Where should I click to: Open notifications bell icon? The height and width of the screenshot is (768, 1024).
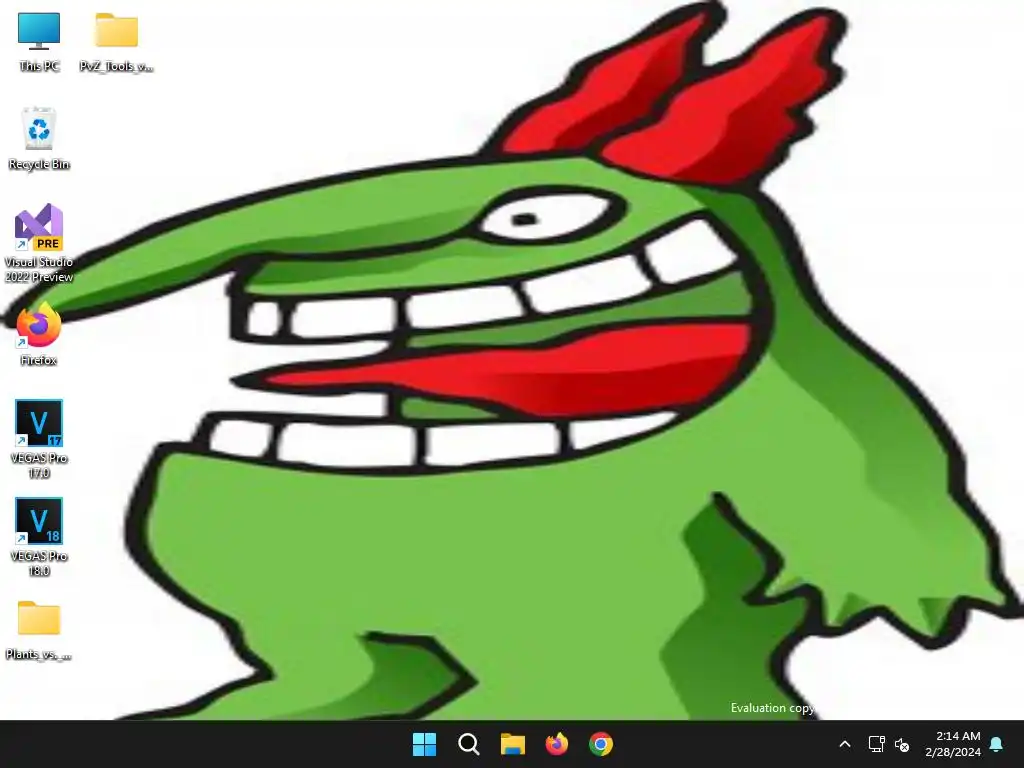coord(997,744)
